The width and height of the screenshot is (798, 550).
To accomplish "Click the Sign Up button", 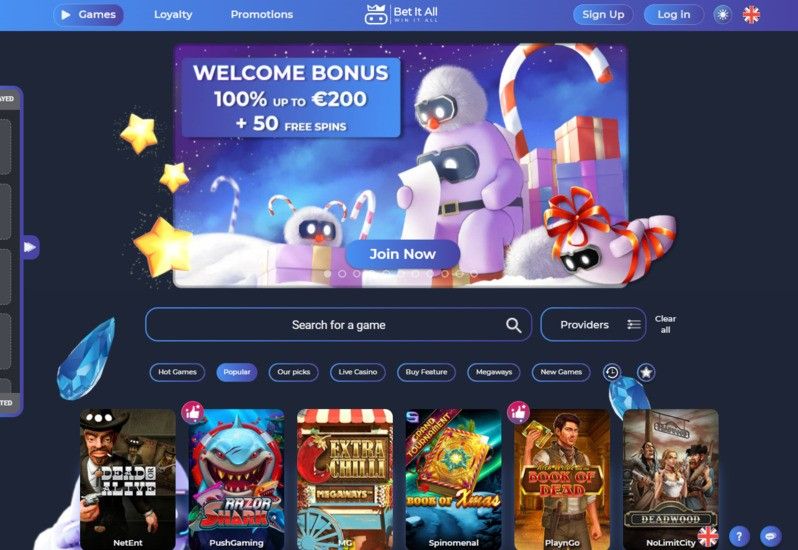I will coord(603,15).
